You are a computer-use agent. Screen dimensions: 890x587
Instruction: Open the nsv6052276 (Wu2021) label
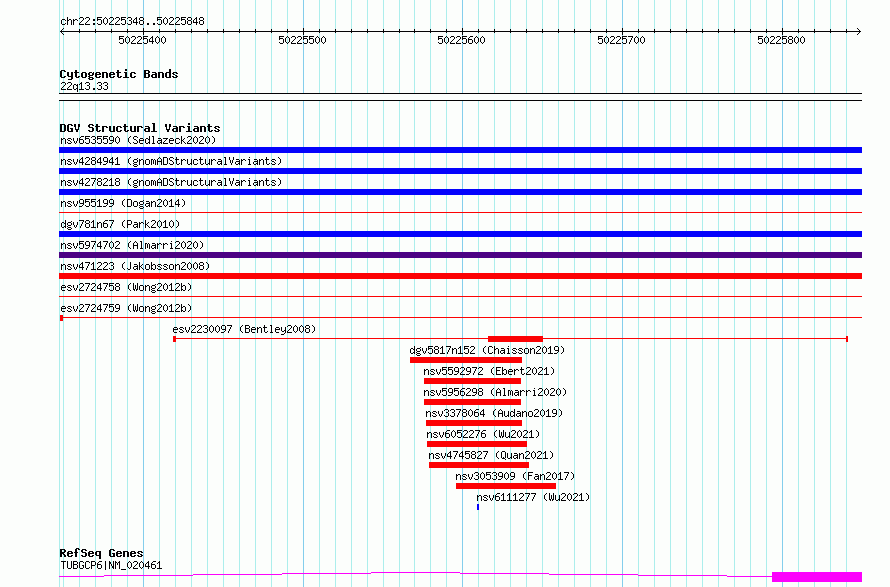coord(483,434)
